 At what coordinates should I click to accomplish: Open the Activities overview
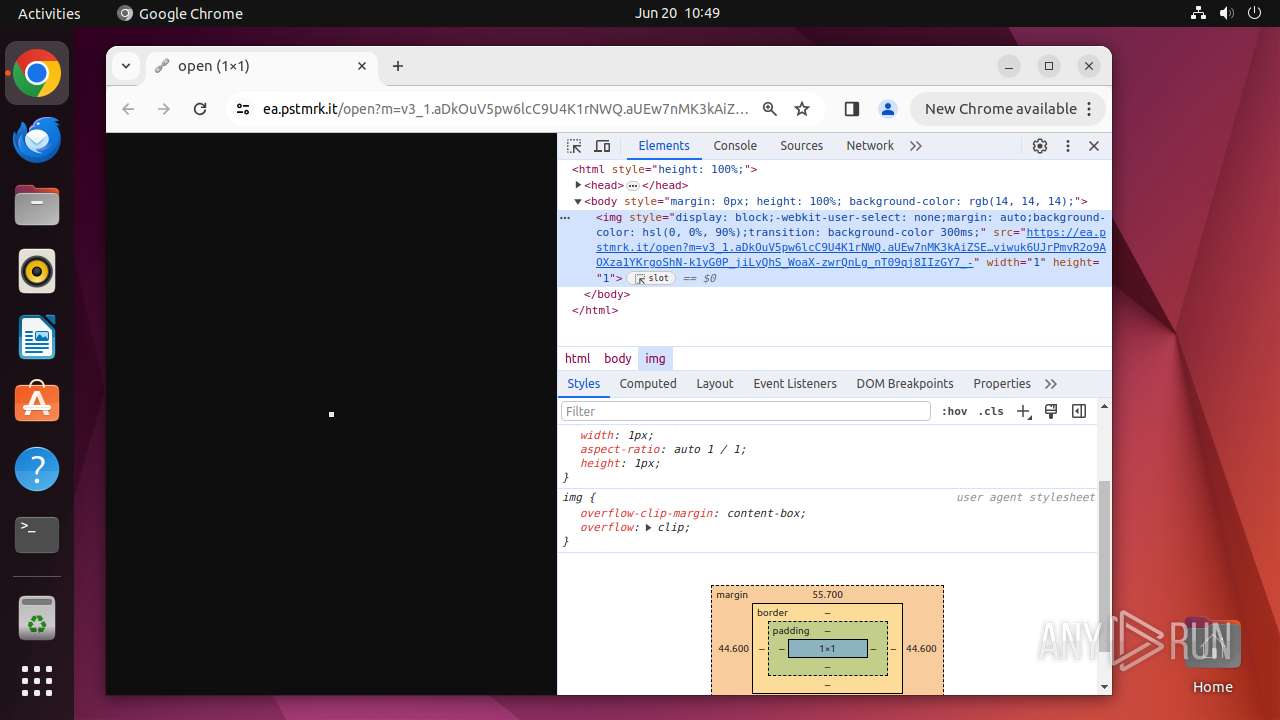coord(49,13)
